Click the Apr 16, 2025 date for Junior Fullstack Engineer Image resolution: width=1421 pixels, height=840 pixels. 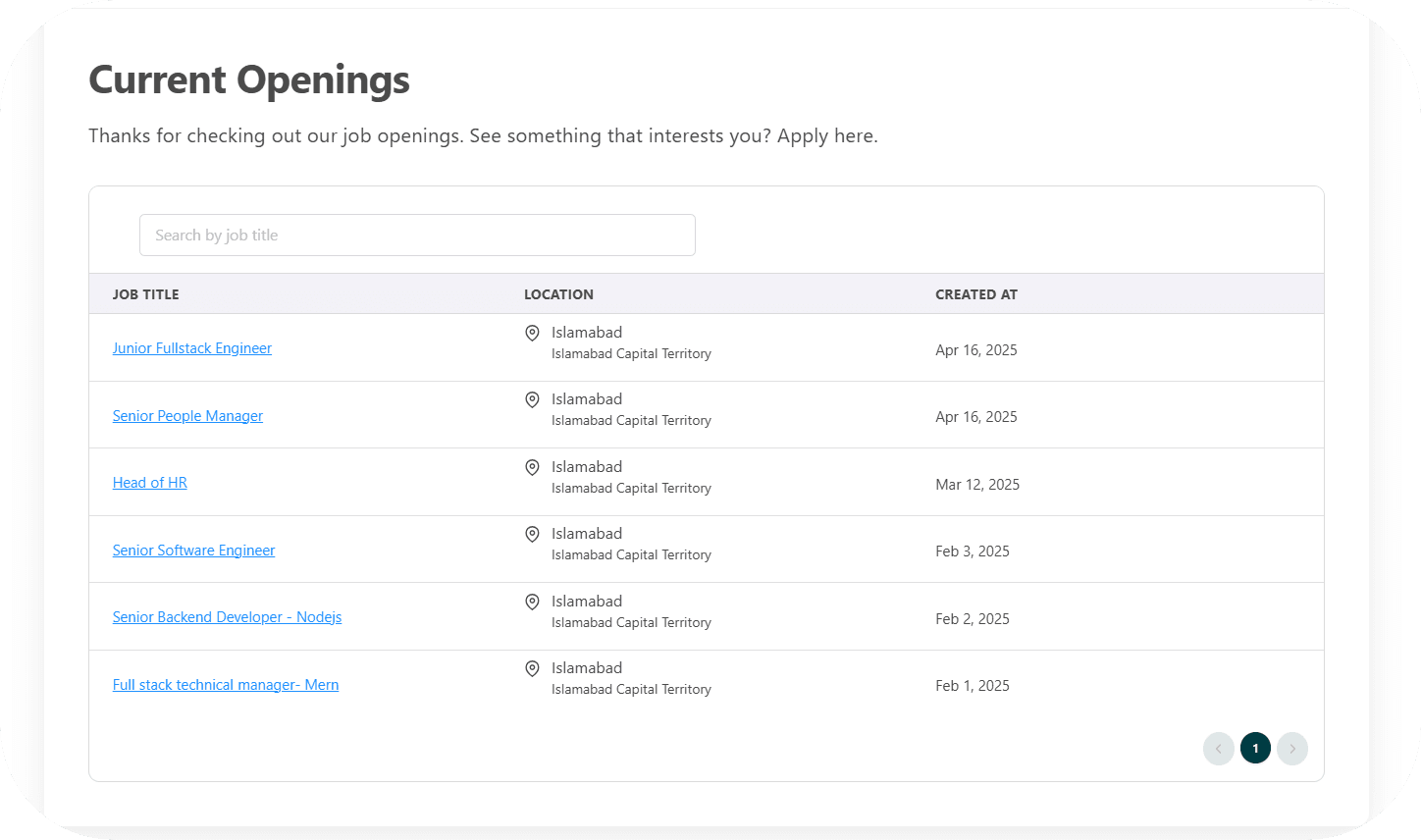(975, 350)
